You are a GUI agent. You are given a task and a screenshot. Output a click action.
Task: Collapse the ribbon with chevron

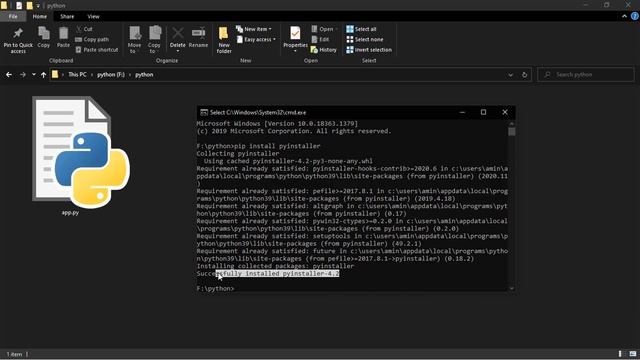(624, 16)
